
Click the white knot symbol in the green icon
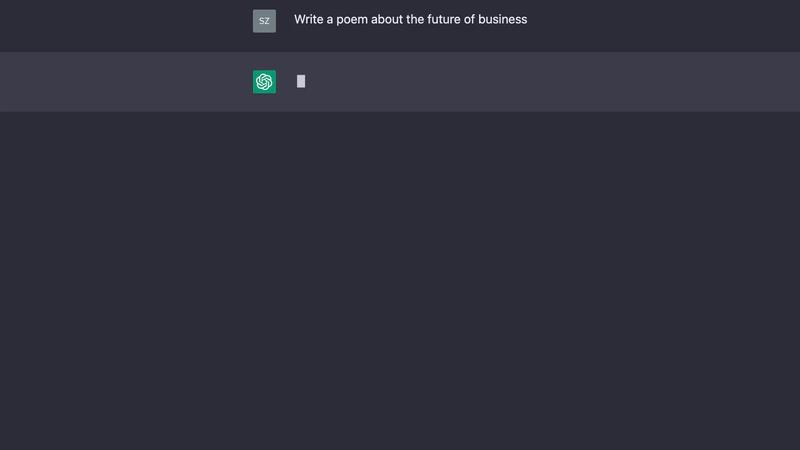click(x=264, y=82)
